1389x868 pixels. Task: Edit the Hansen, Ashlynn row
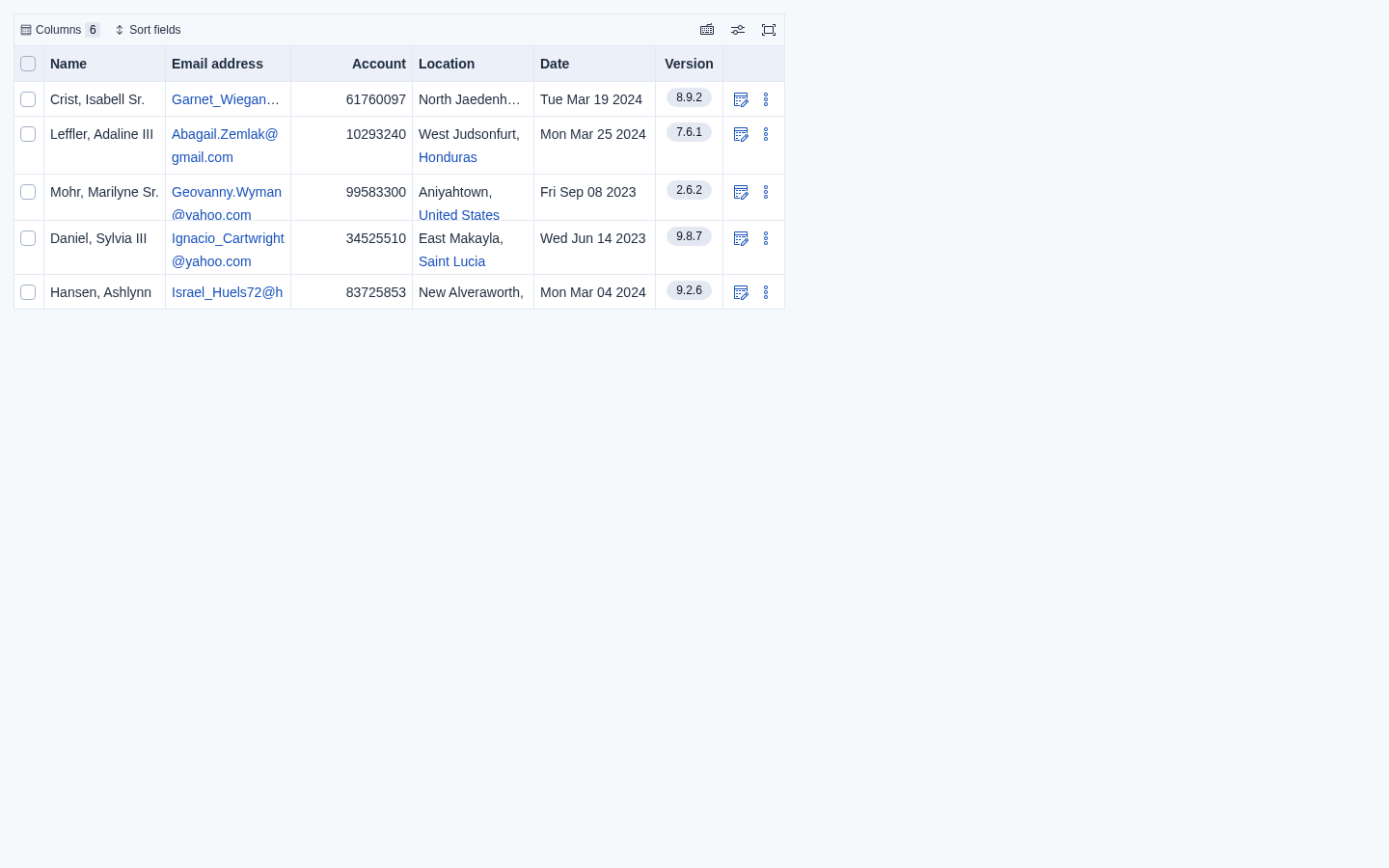(x=741, y=292)
